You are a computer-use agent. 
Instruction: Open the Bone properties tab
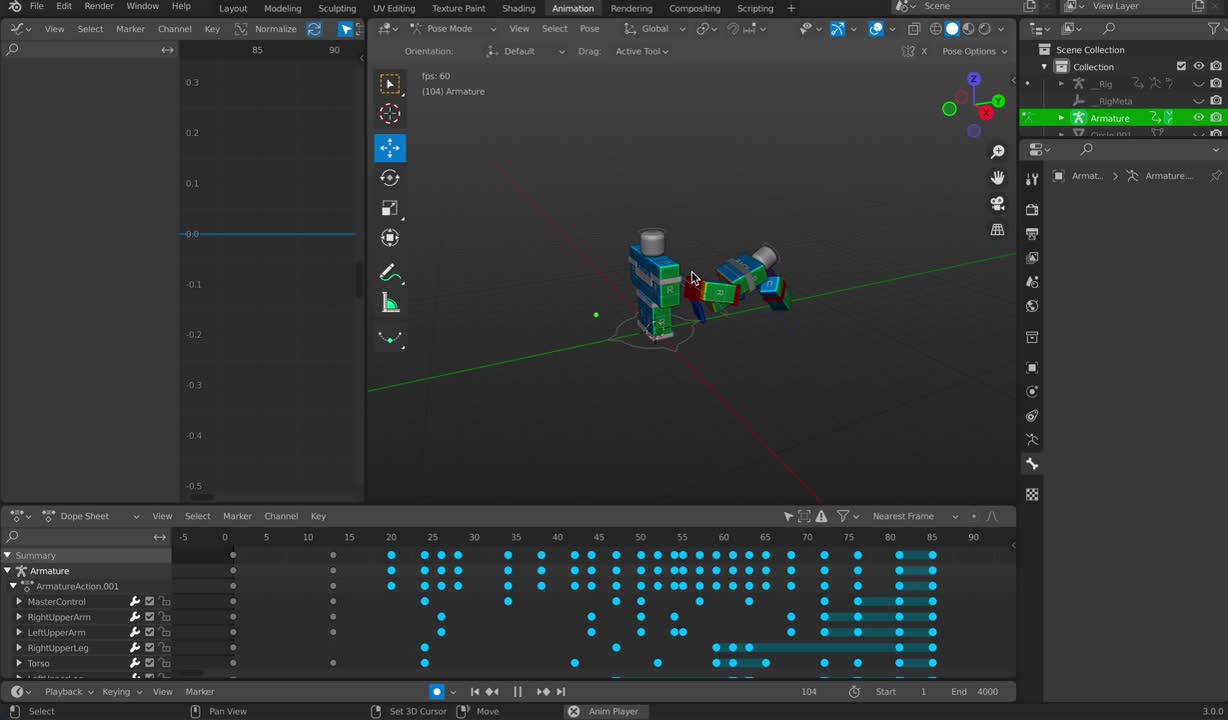(x=1032, y=464)
